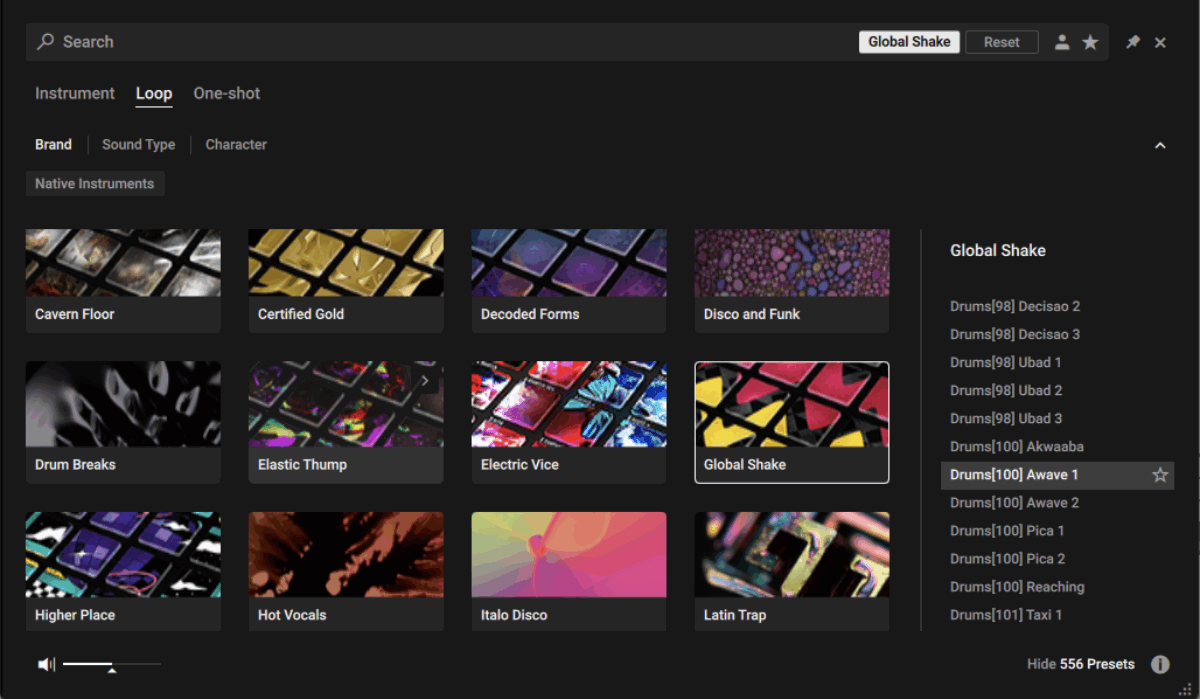This screenshot has width=1200, height=699.
Task: Load preset Drums[101] Taxi 1
Action: coord(1006,615)
